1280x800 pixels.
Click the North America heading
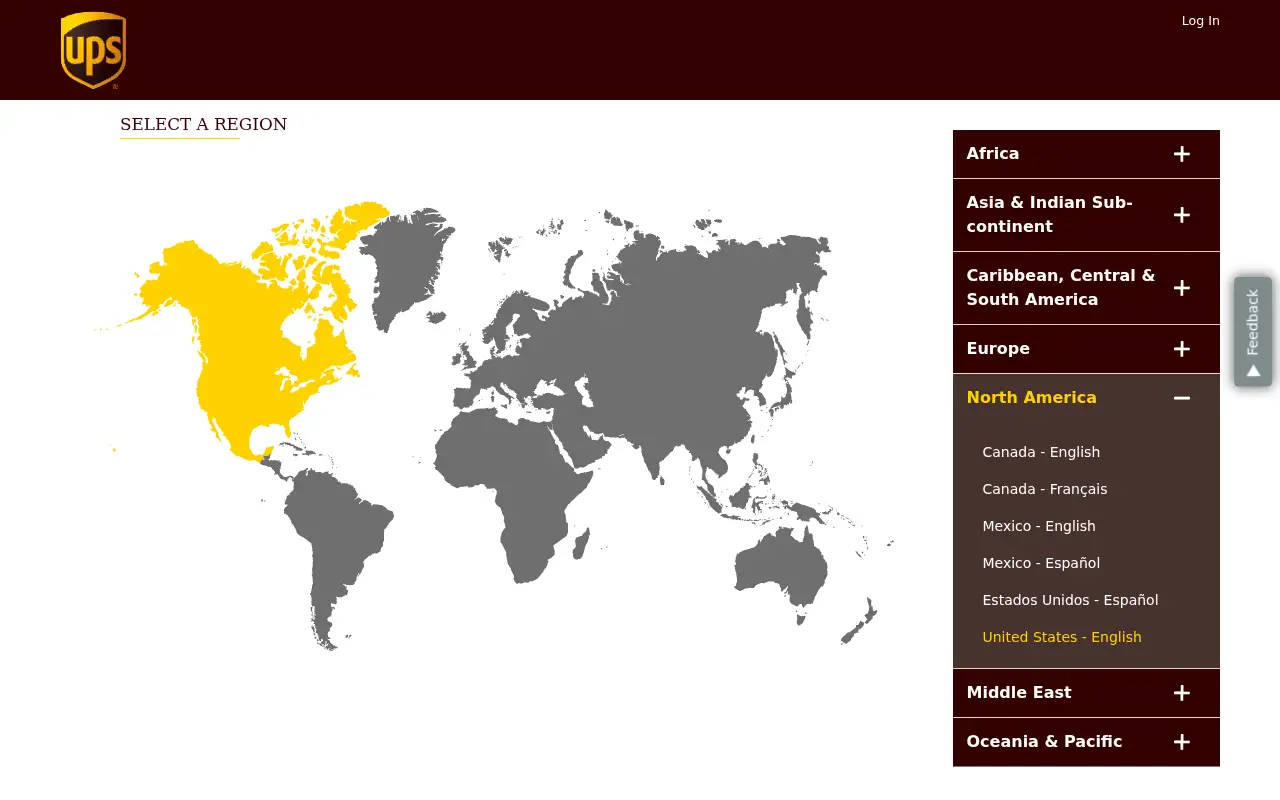1032,398
